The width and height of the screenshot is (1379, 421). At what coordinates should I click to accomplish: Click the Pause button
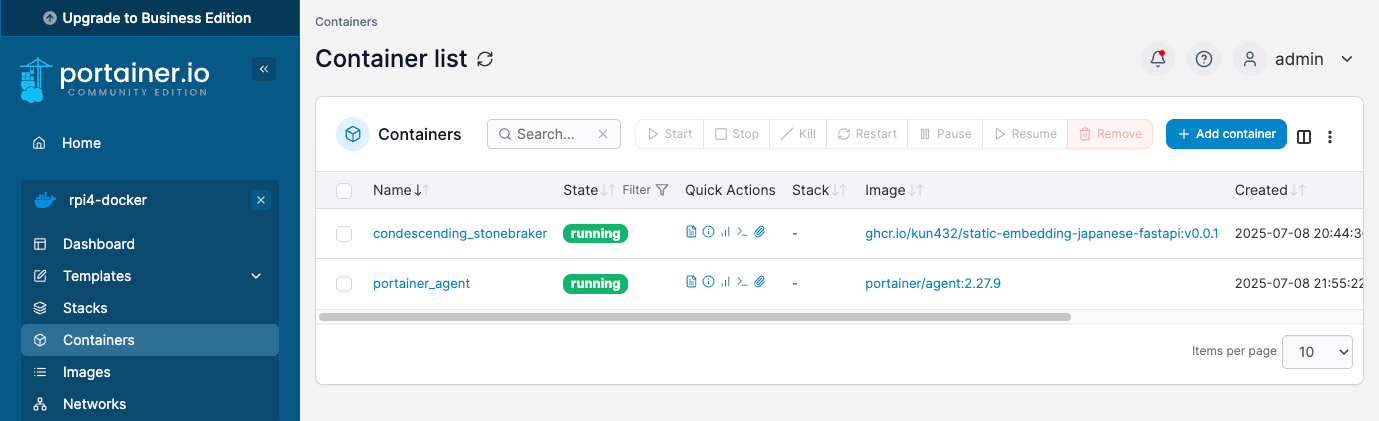(x=945, y=134)
